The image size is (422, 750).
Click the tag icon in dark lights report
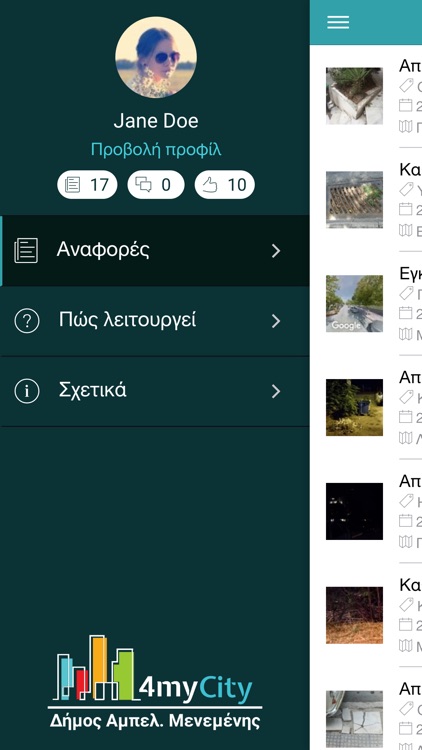click(406, 501)
